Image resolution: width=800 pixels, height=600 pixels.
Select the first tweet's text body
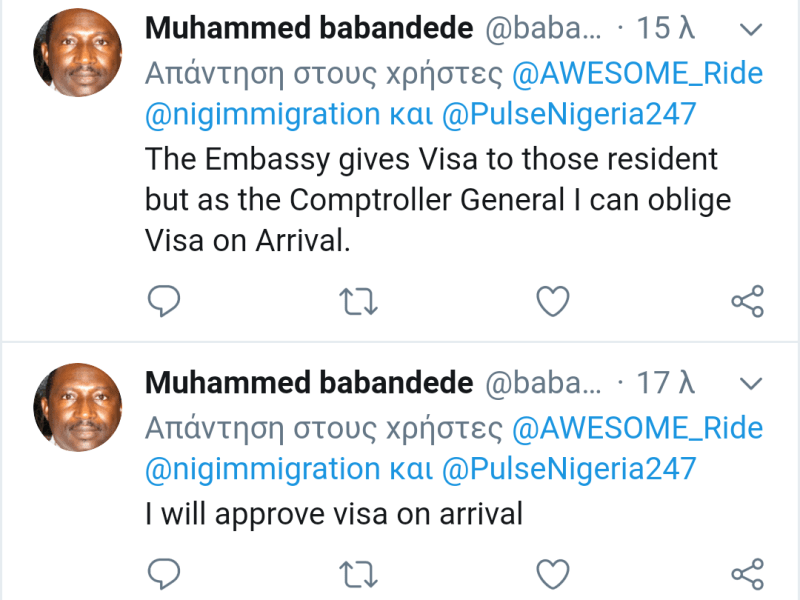tap(430, 197)
